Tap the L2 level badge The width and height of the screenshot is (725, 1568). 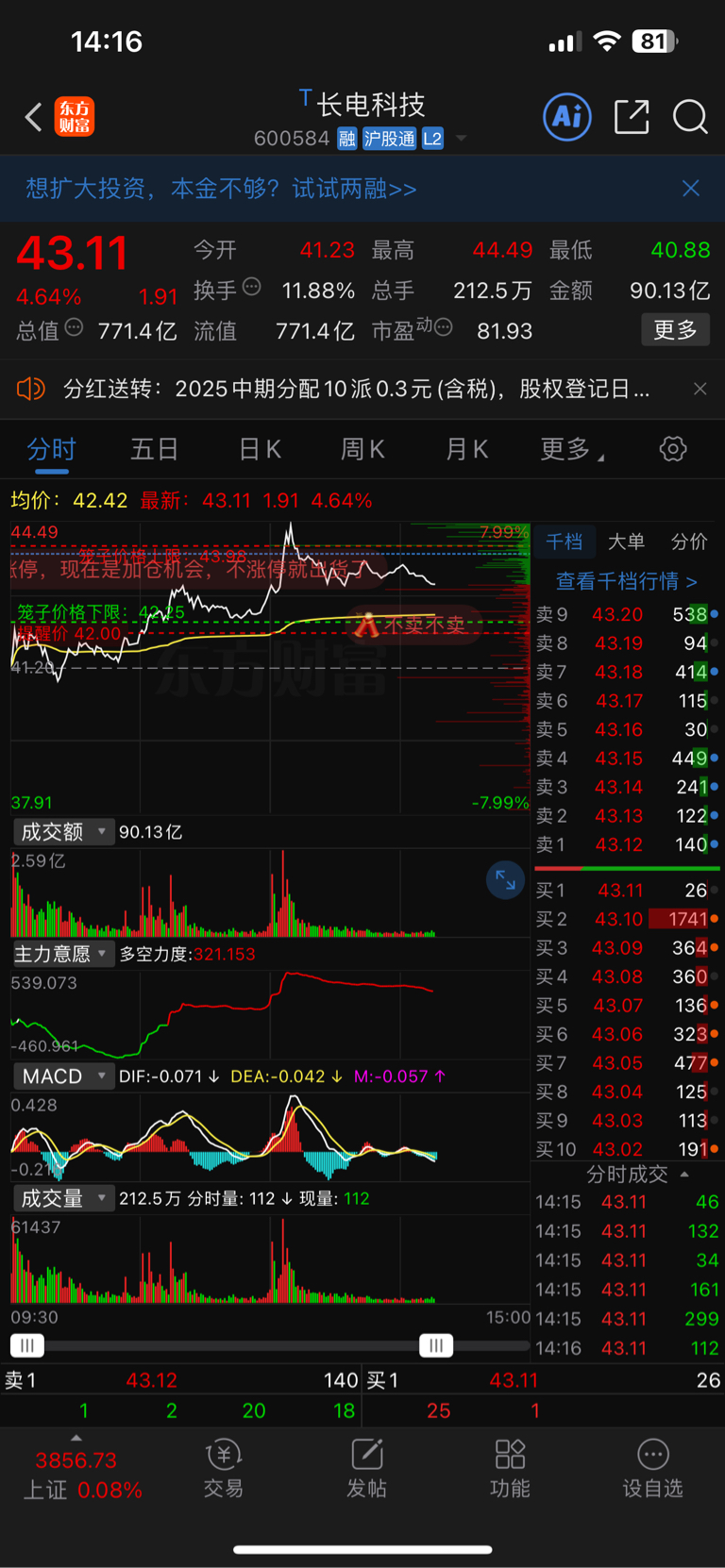432,139
